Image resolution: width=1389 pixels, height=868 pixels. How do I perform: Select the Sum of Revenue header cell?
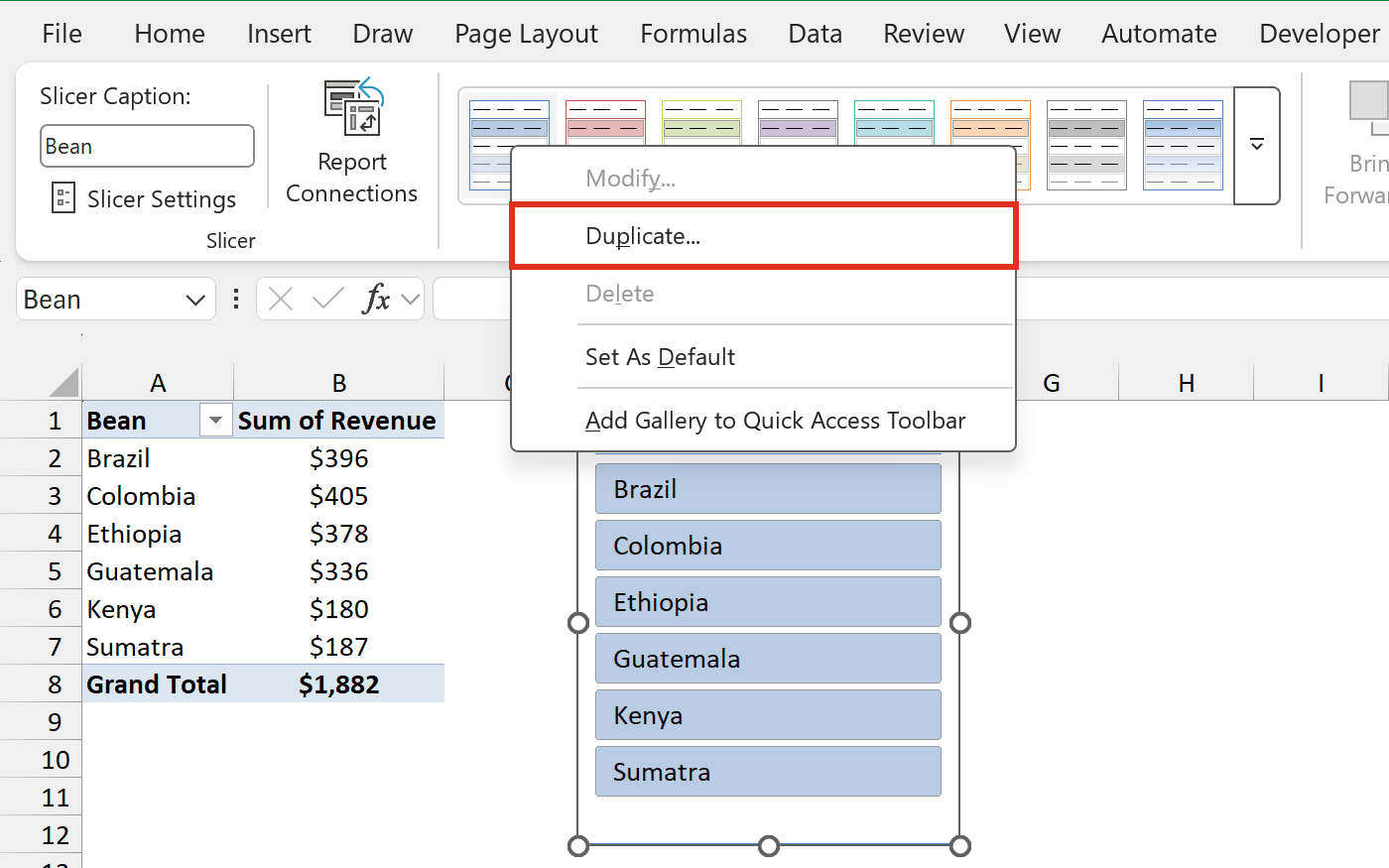[x=339, y=421]
